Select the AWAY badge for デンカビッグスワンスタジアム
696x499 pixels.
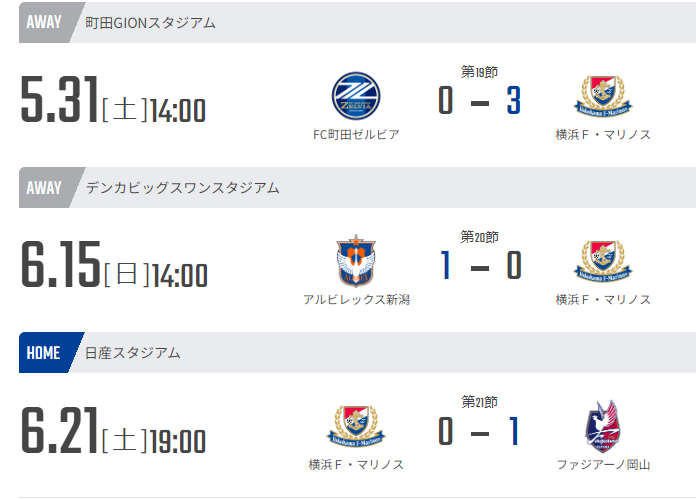[42, 187]
